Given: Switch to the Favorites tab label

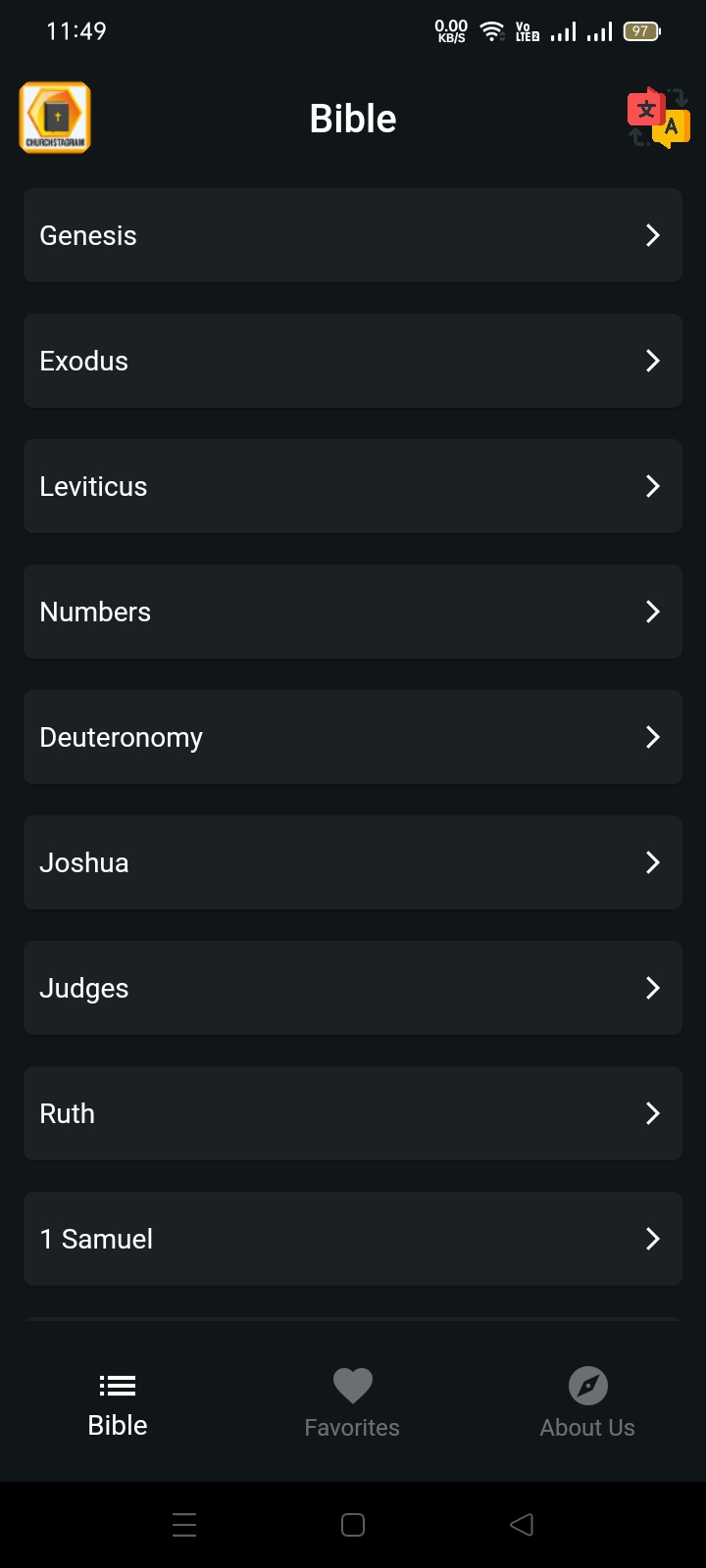Looking at the screenshot, I should [x=352, y=1428].
